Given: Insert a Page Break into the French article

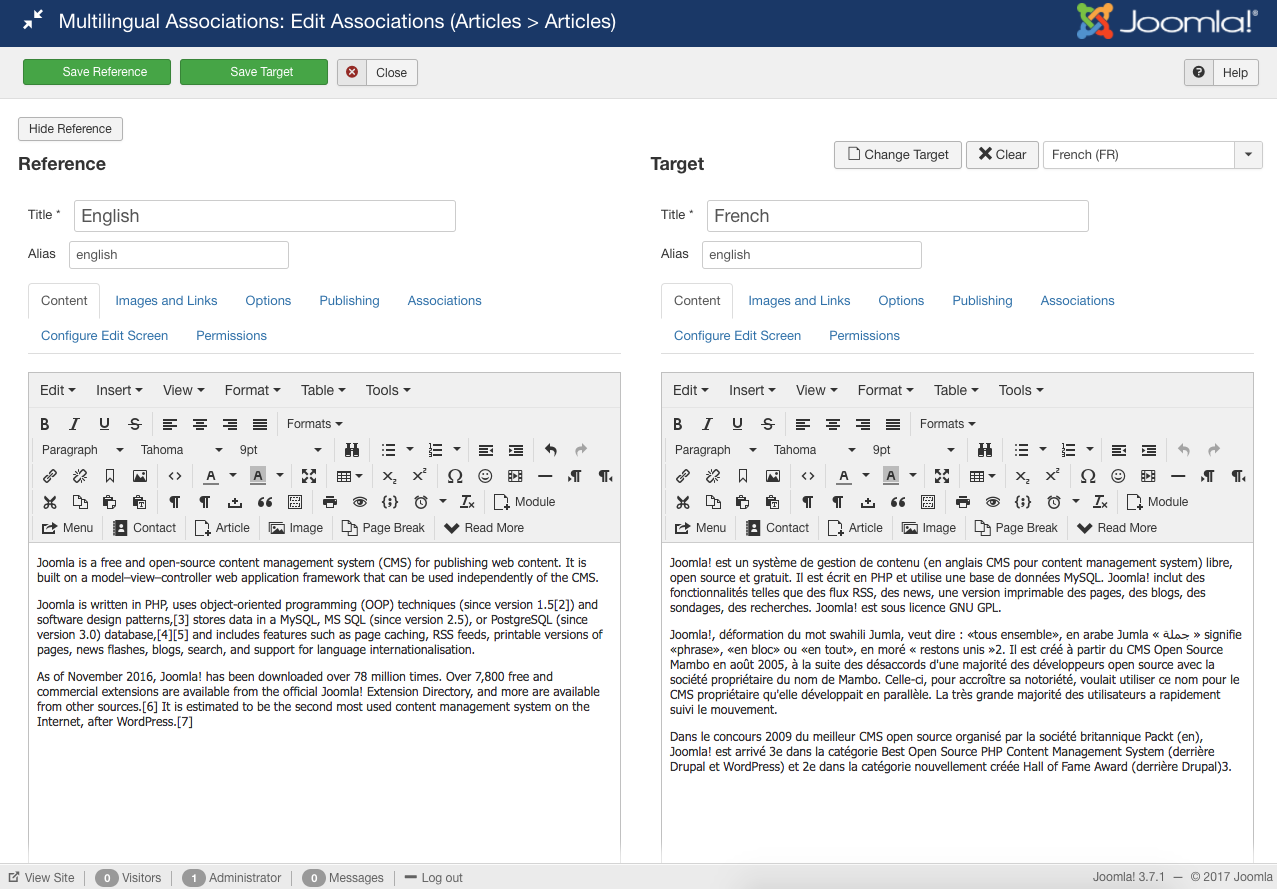Looking at the screenshot, I should pos(1016,527).
